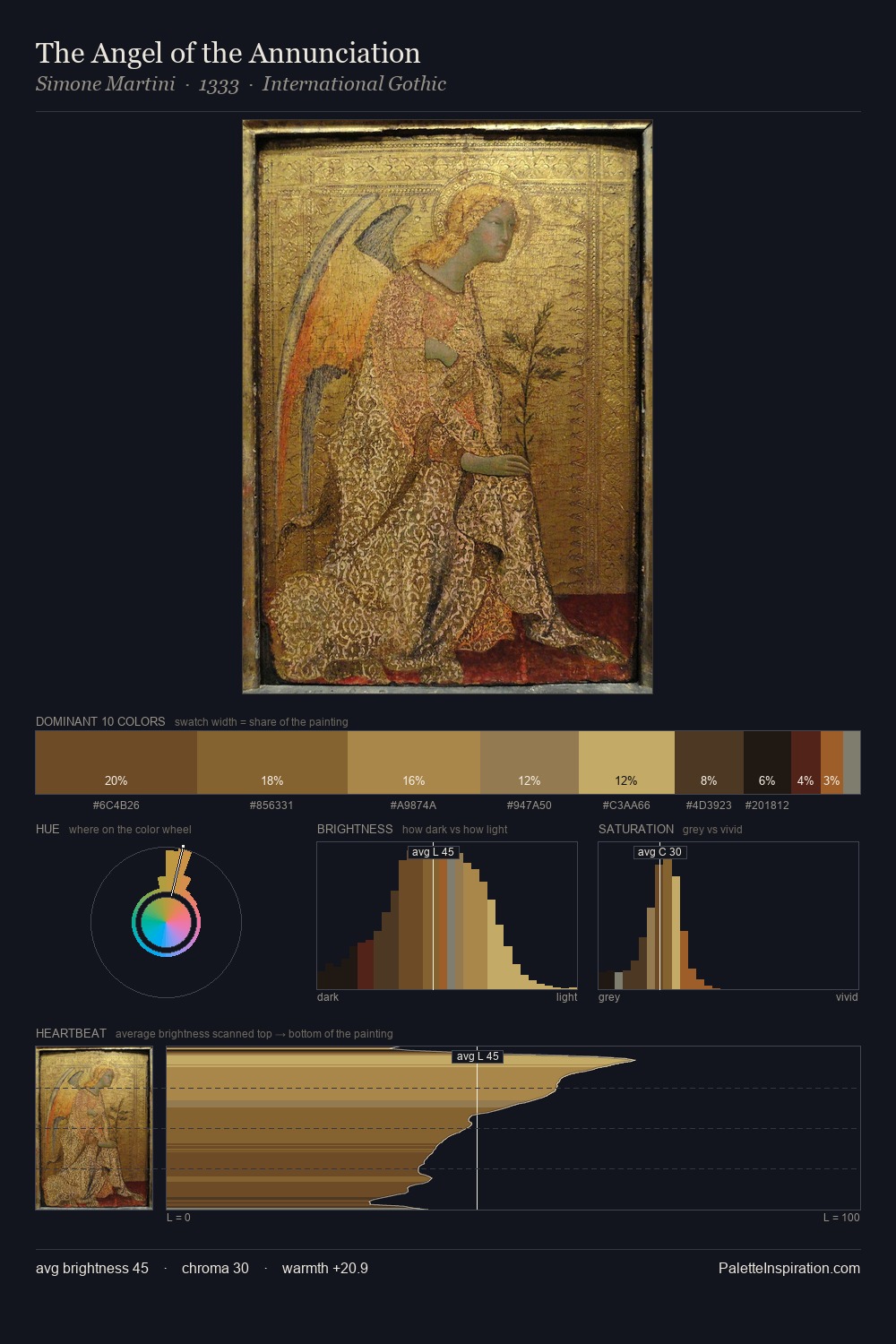Click the color wheel in Hue chart
The width and height of the screenshot is (896, 1344).
click(x=166, y=923)
